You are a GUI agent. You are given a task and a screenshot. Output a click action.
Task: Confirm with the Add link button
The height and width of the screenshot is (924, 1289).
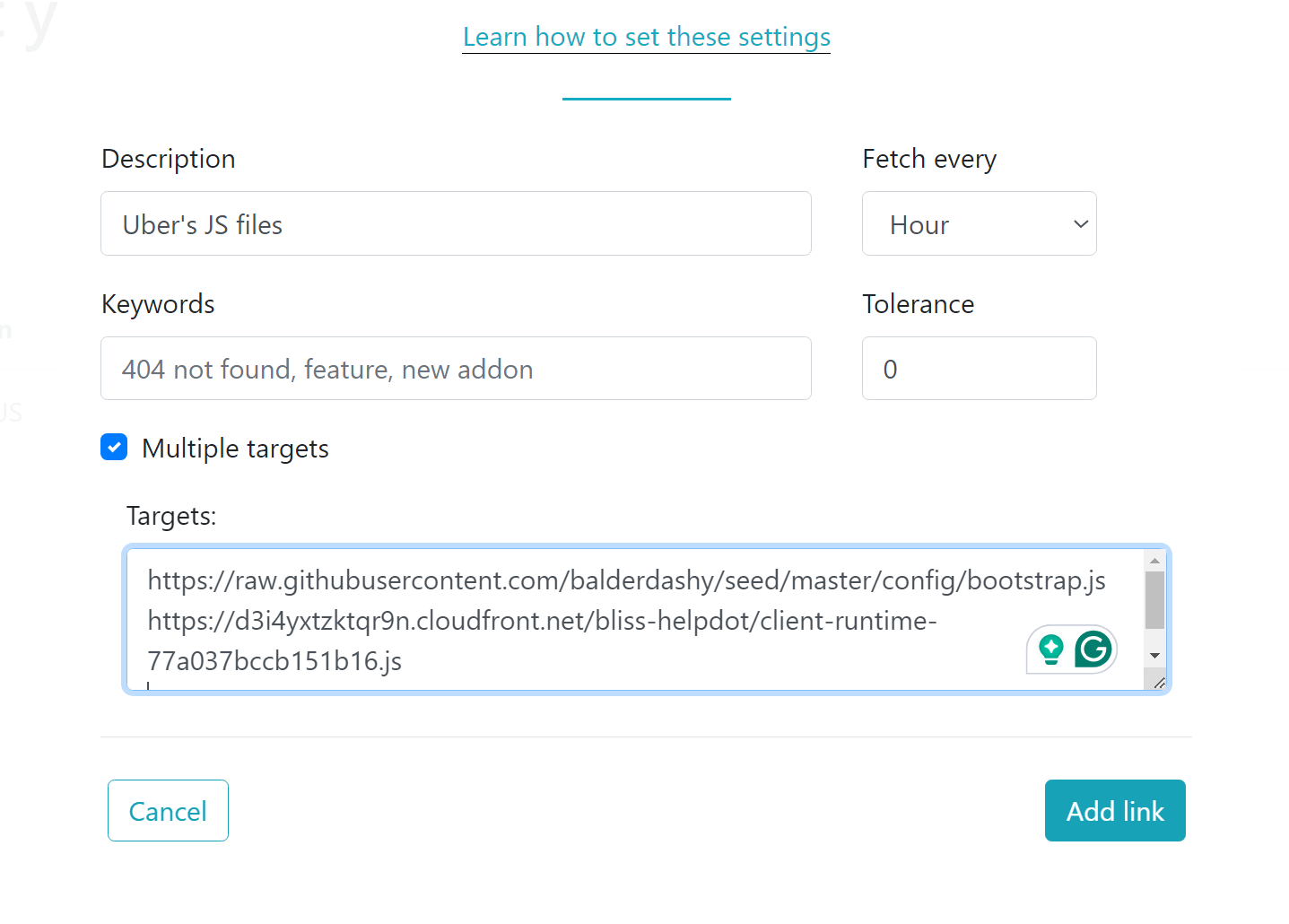coord(1115,810)
